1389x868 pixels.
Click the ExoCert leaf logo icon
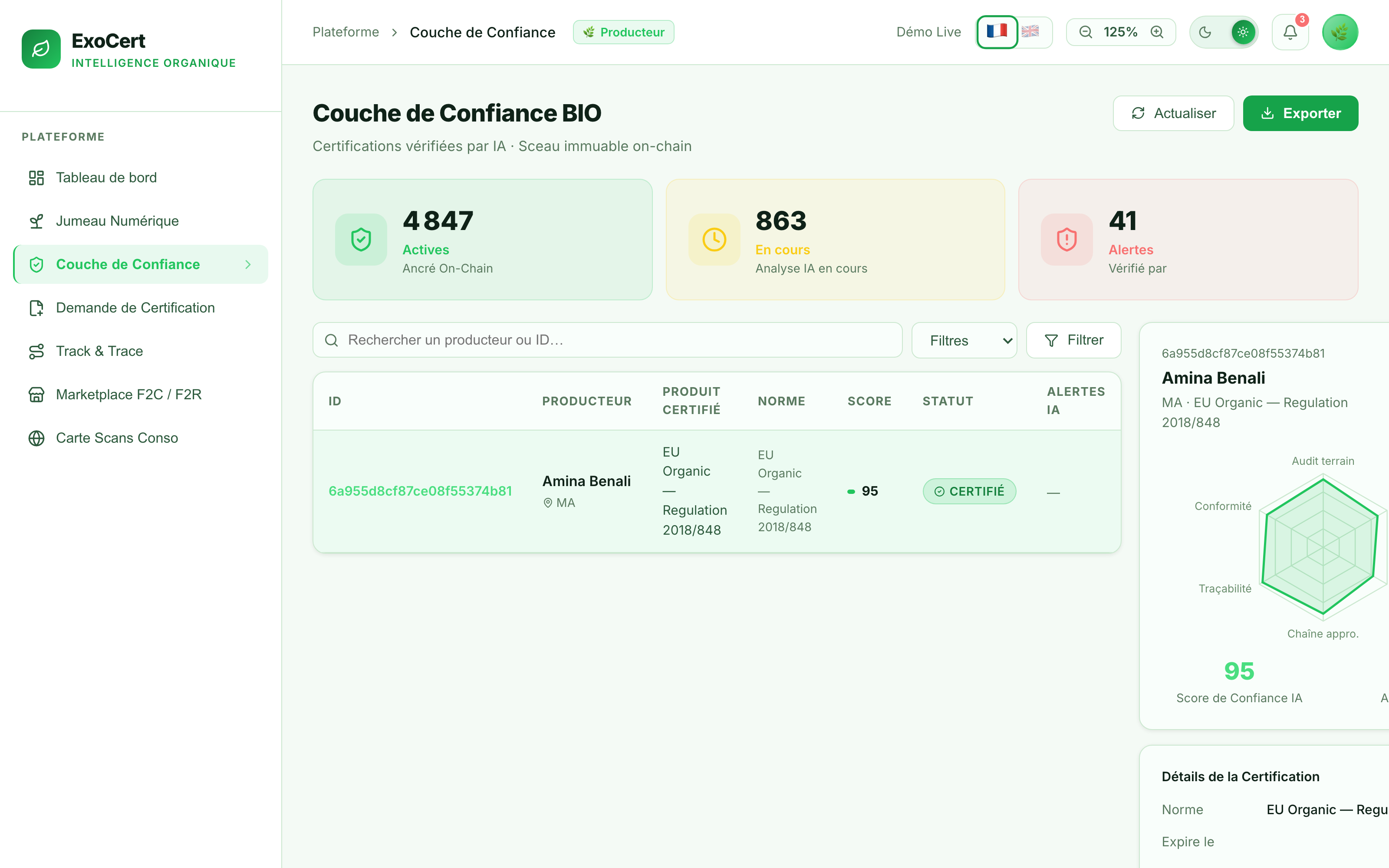point(41,49)
